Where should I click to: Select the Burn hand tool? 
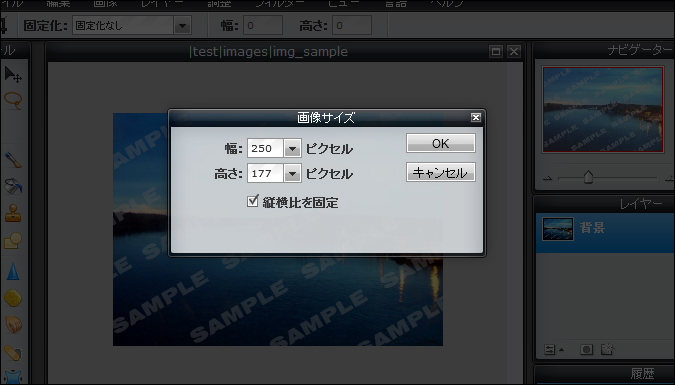13,324
